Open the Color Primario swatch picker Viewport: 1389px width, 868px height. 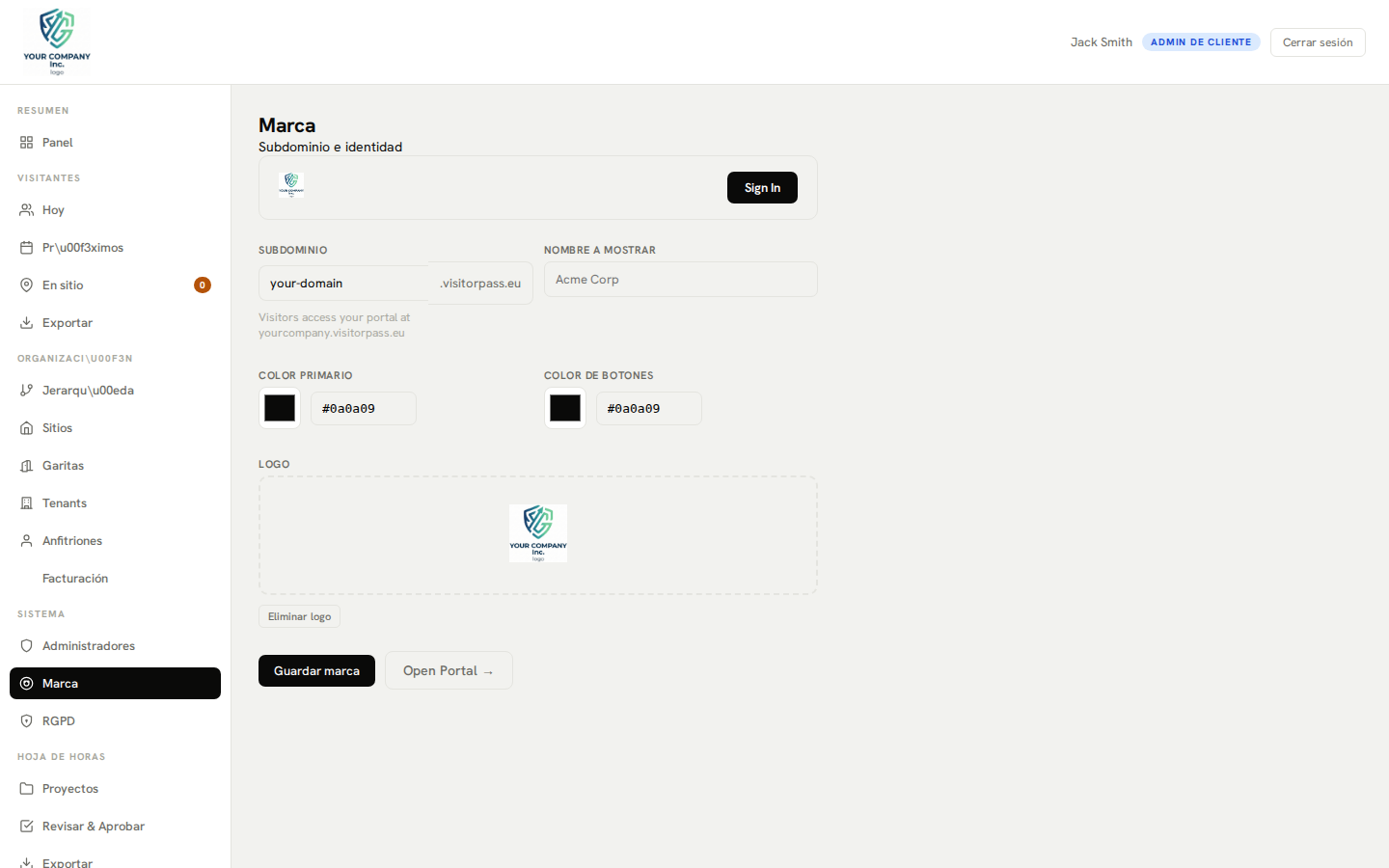[279, 408]
